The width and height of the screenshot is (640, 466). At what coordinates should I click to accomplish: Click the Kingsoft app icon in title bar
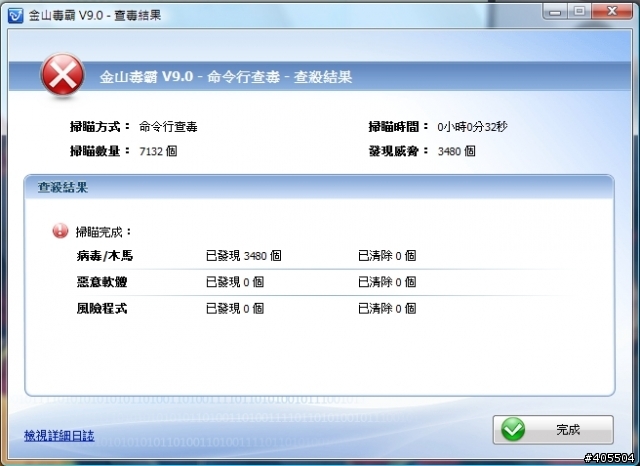[16, 16]
